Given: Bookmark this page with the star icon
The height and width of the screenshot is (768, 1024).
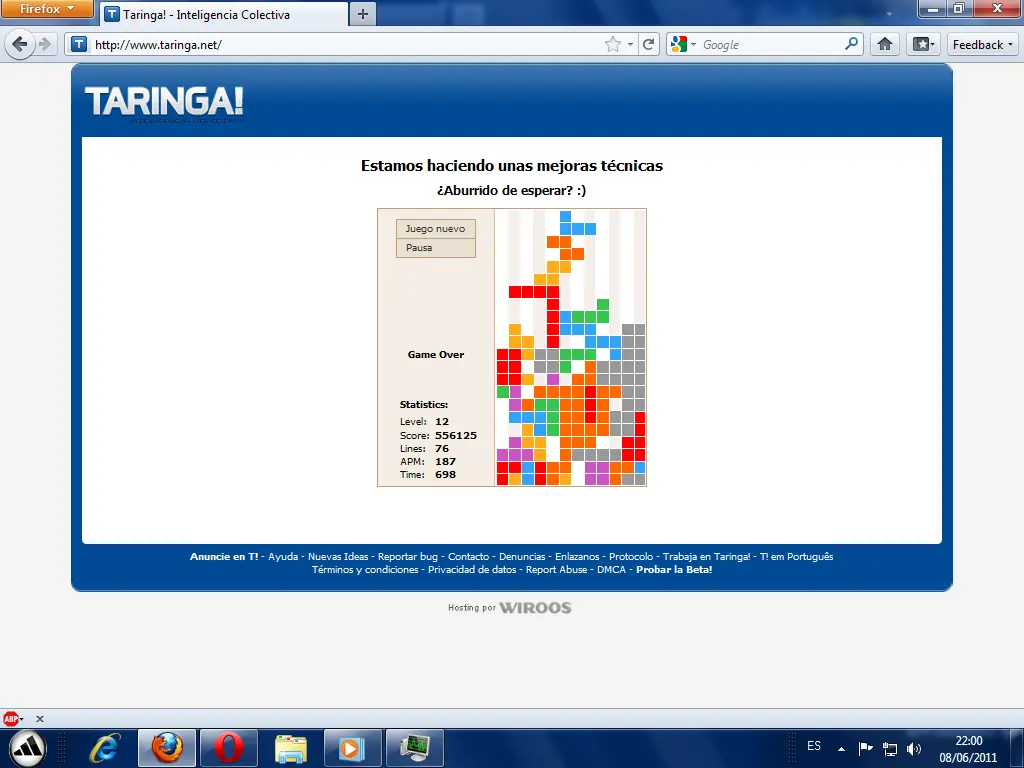Looking at the screenshot, I should click(613, 44).
